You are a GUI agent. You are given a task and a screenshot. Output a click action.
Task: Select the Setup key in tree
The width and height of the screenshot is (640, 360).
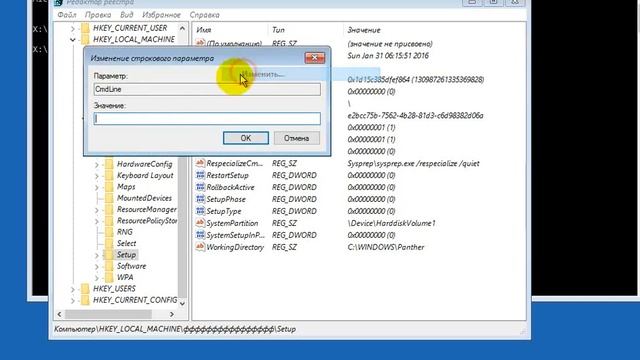(127, 255)
